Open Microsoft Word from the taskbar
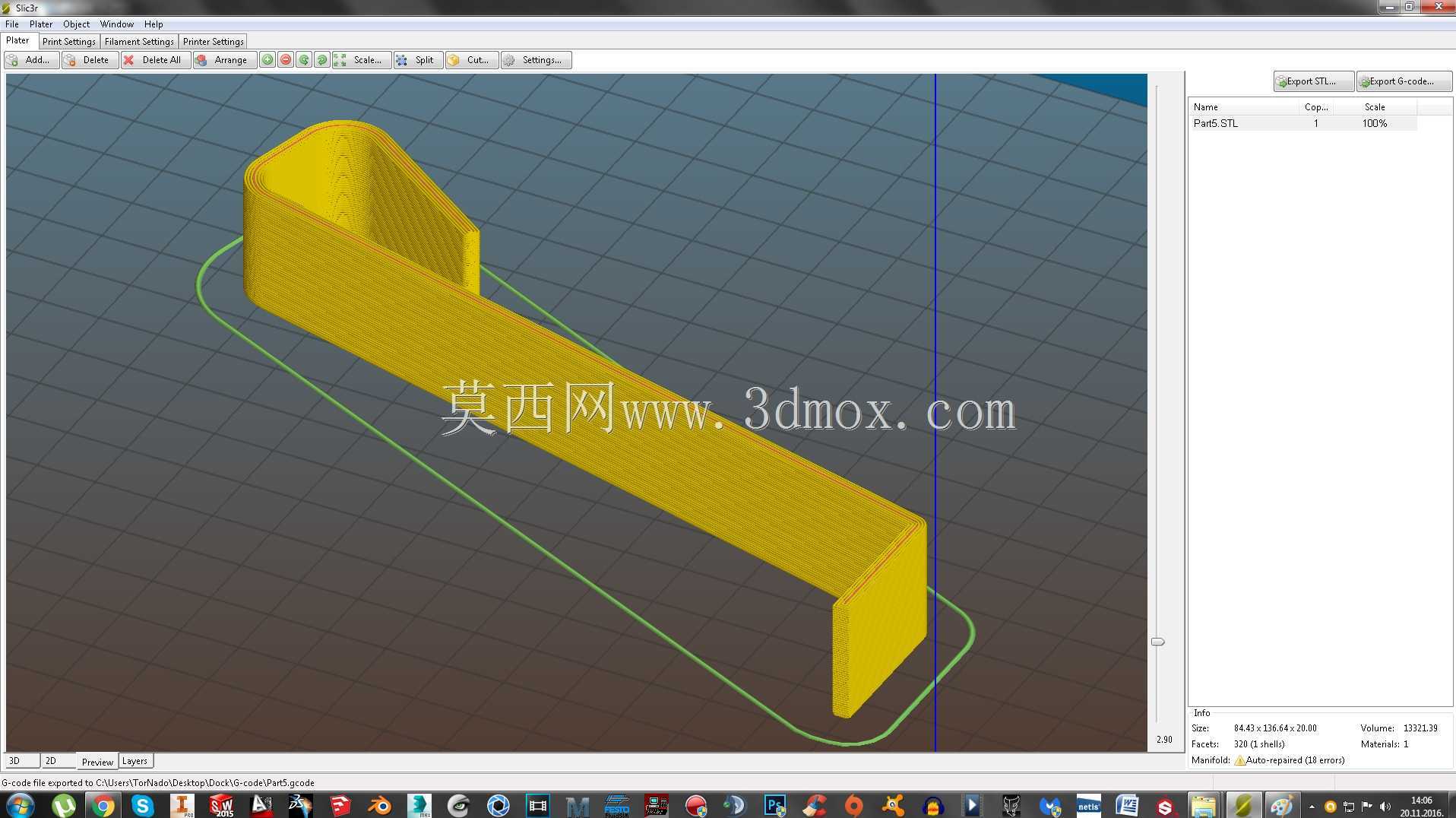The width and height of the screenshot is (1456, 818). (1127, 806)
